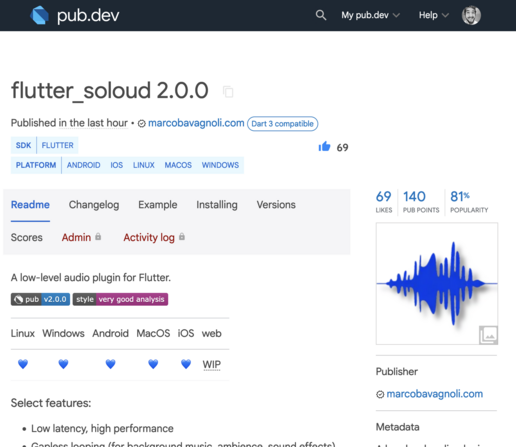Go to the Installing tab
This screenshot has width=516, height=447.
[x=217, y=205]
